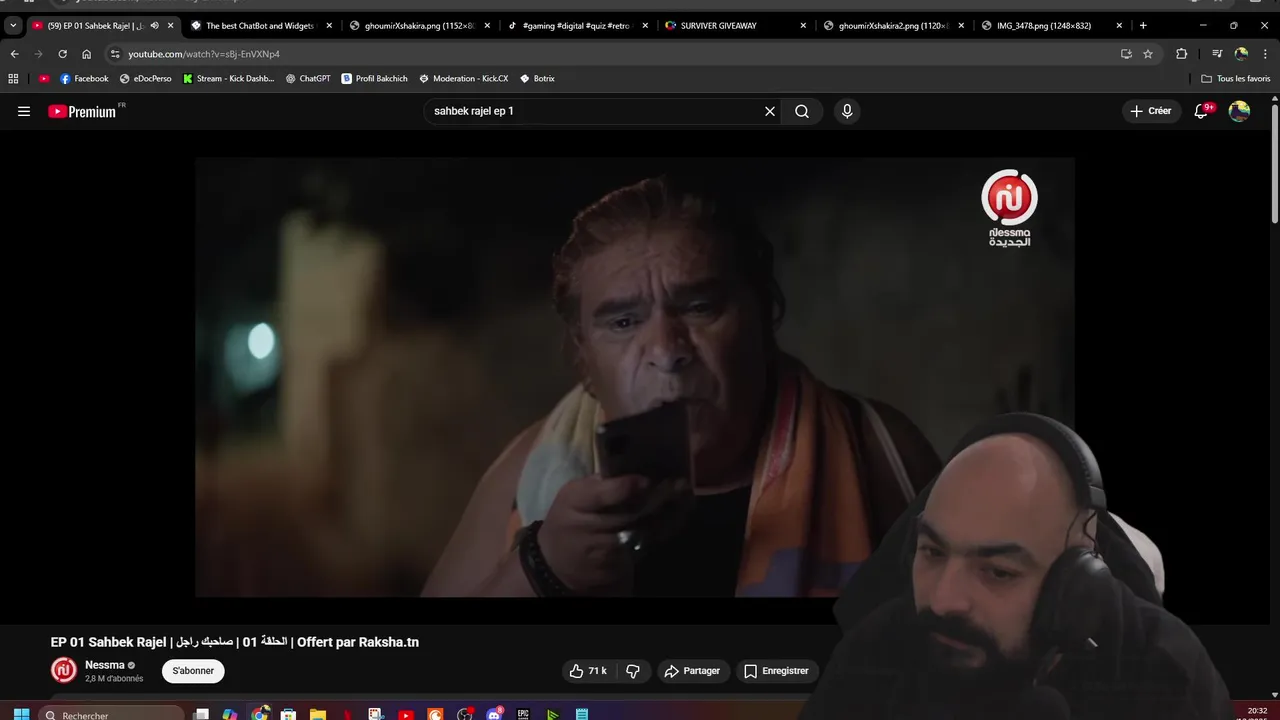Open Epic Games Launcher from taskbar
1280x720 pixels.
523,714
